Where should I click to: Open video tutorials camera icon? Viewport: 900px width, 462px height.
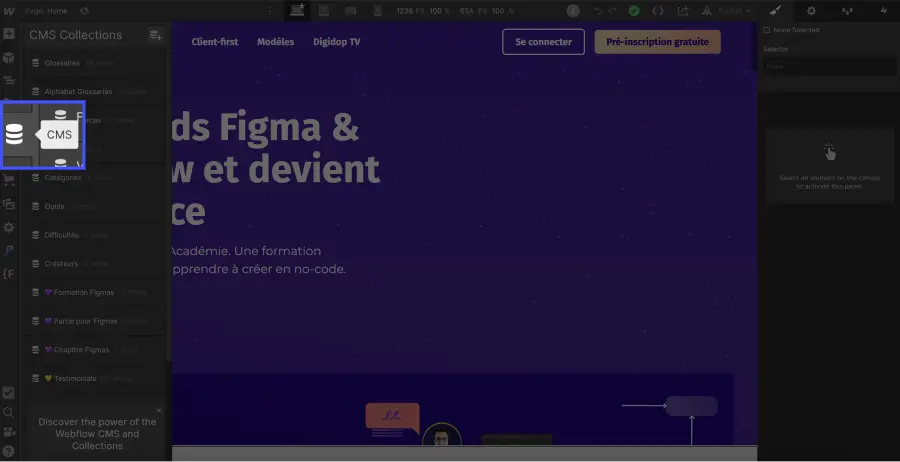point(9,432)
